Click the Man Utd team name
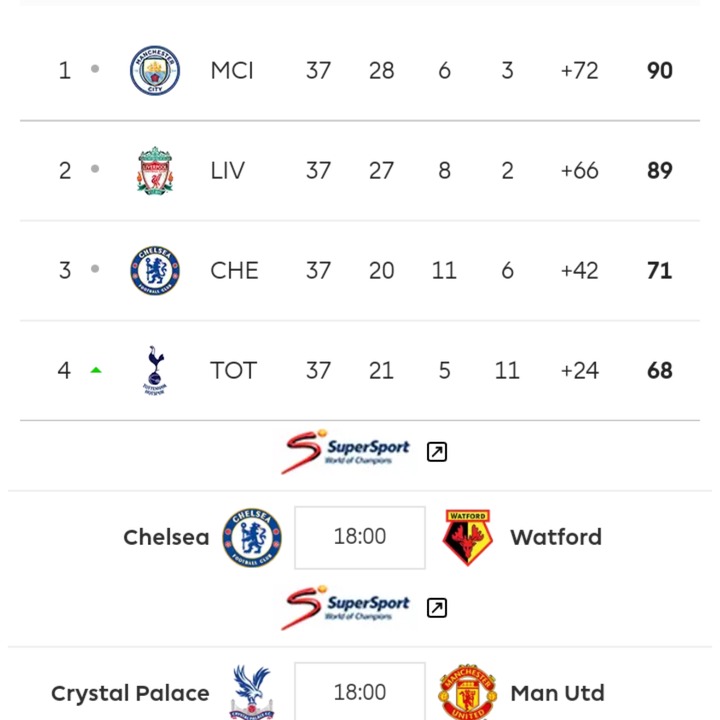The height and width of the screenshot is (720, 720). [557, 693]
